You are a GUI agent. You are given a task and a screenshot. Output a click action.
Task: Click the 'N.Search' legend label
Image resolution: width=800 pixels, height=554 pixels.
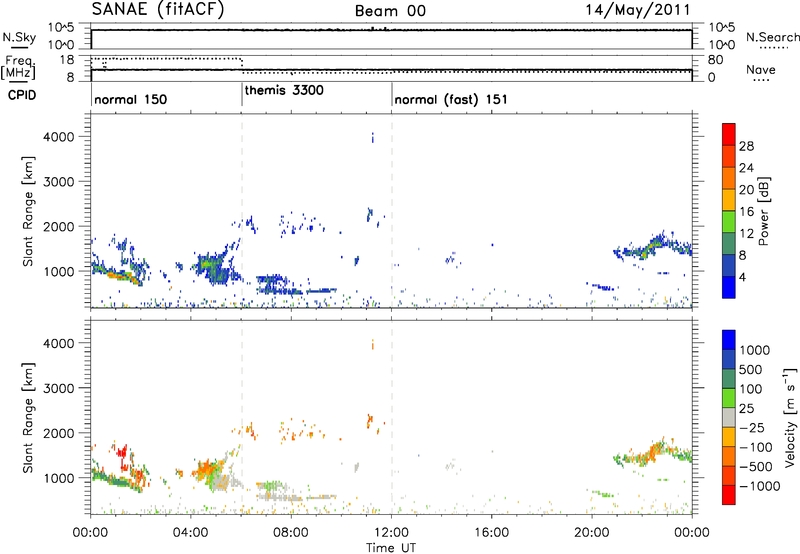point(772,37)
